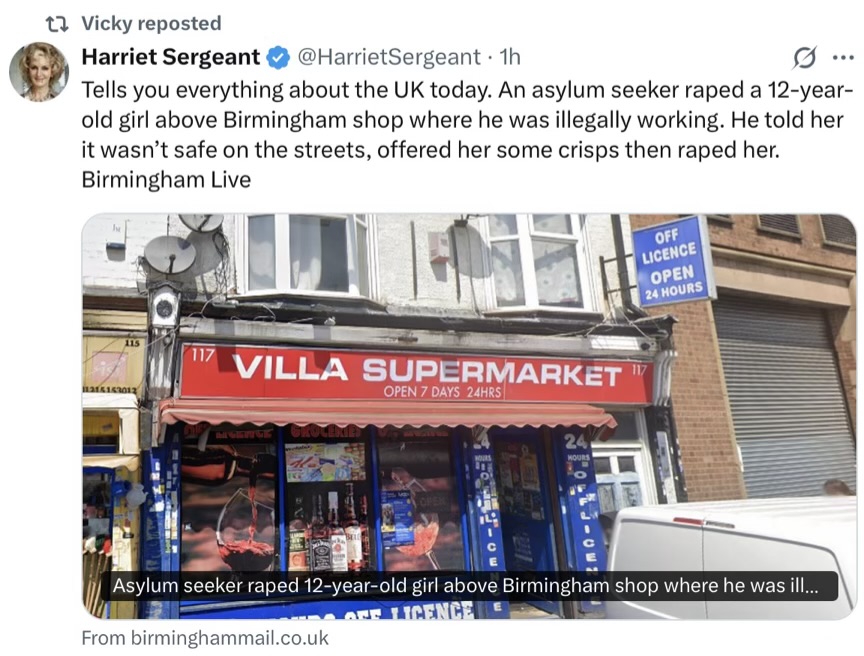Click the satellite dish in the photo
Viewport: 864px width, 656px height.
pos(170,254)
